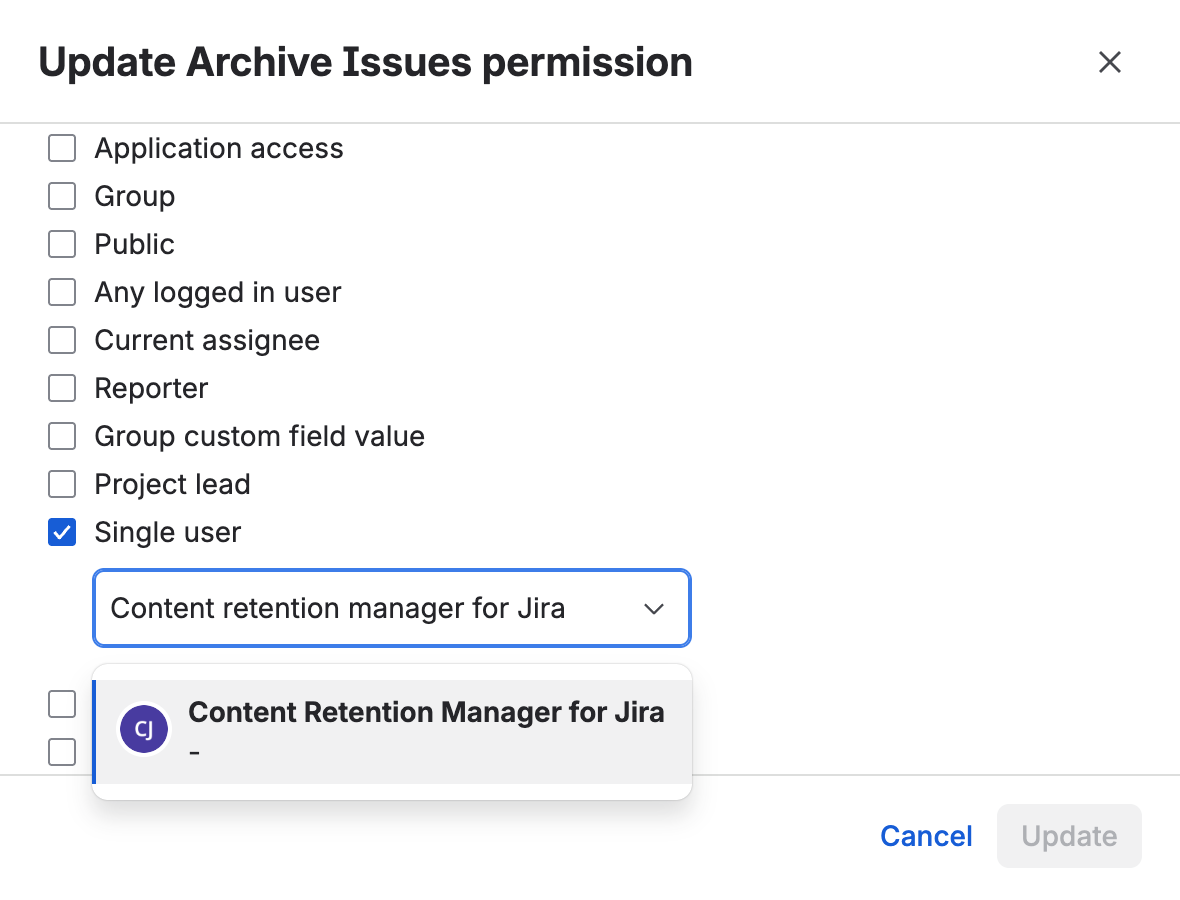Toggle the Reporter checkbox

[62, 388]
